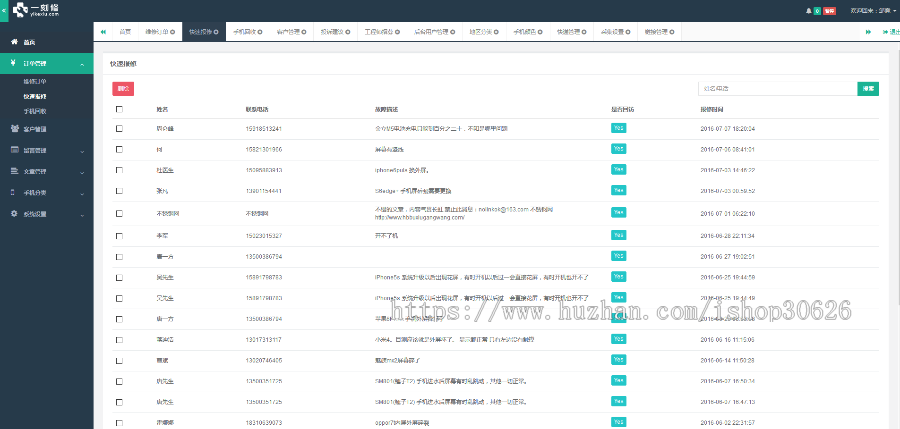This screenshot has width=900, height=429.
Task: Check the S6edge+ row checkbox
Action: tap(119, 191)
